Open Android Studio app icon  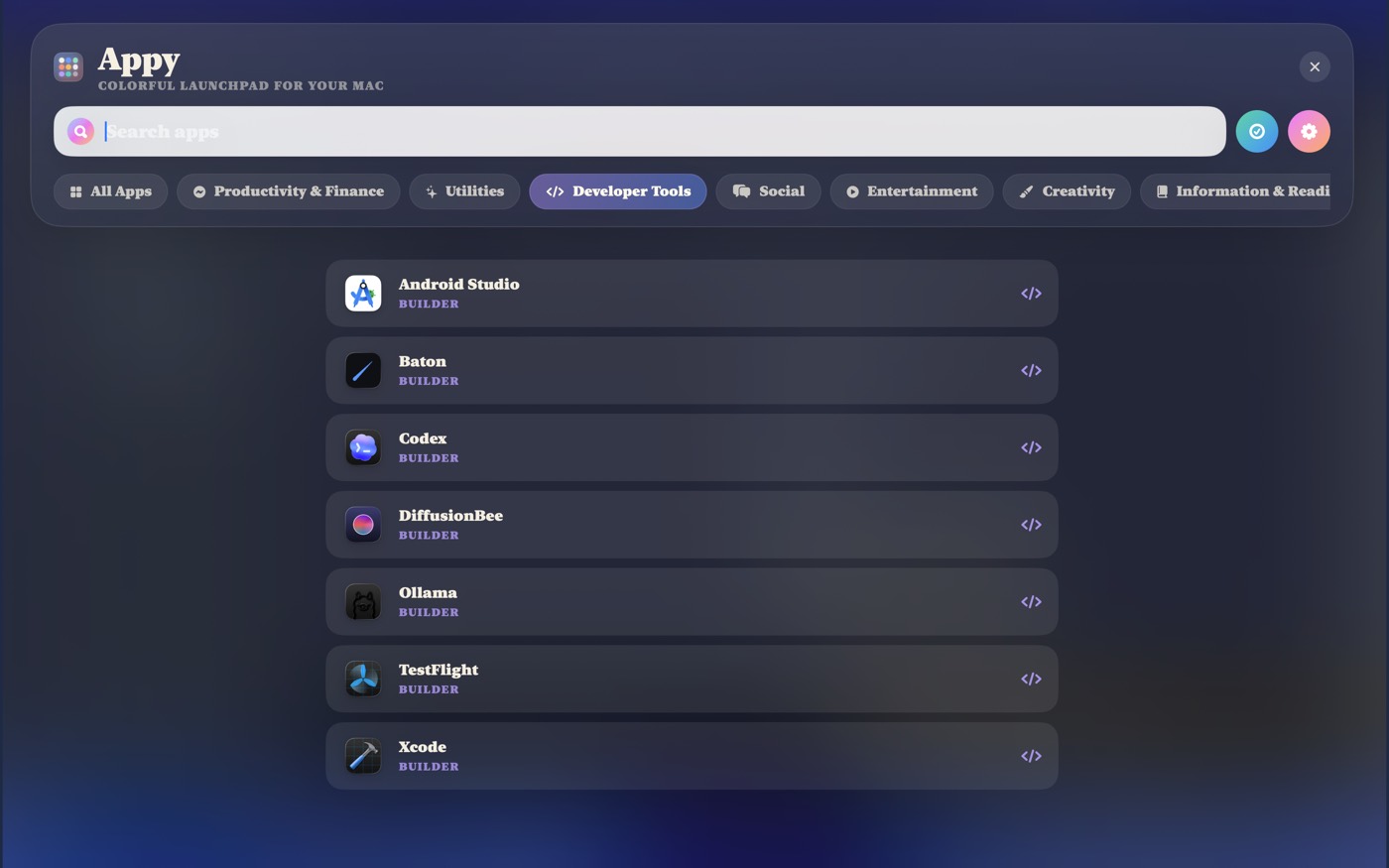click(363, 294)
